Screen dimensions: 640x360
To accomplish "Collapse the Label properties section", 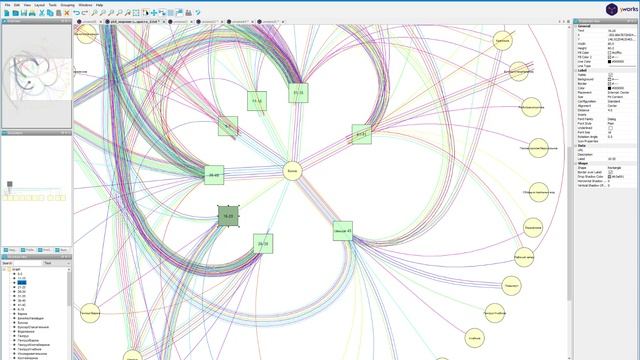I will click(576, 70).
